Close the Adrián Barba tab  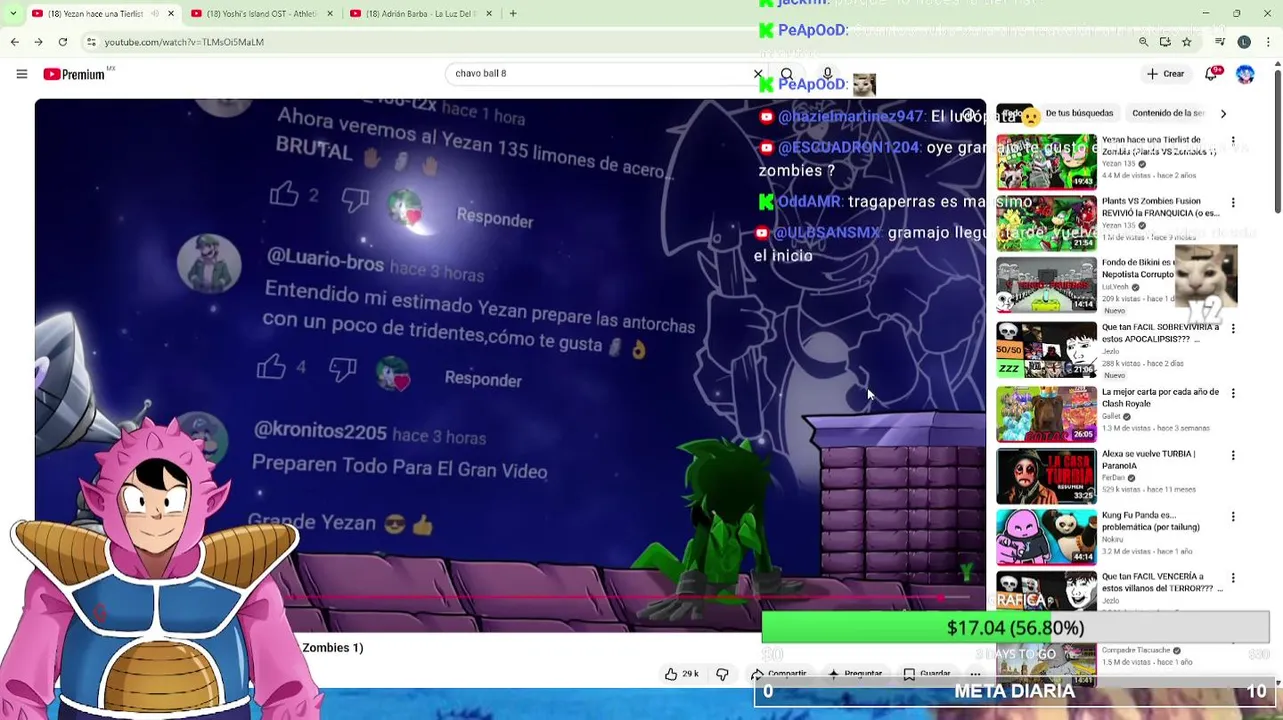coord(488,13)
